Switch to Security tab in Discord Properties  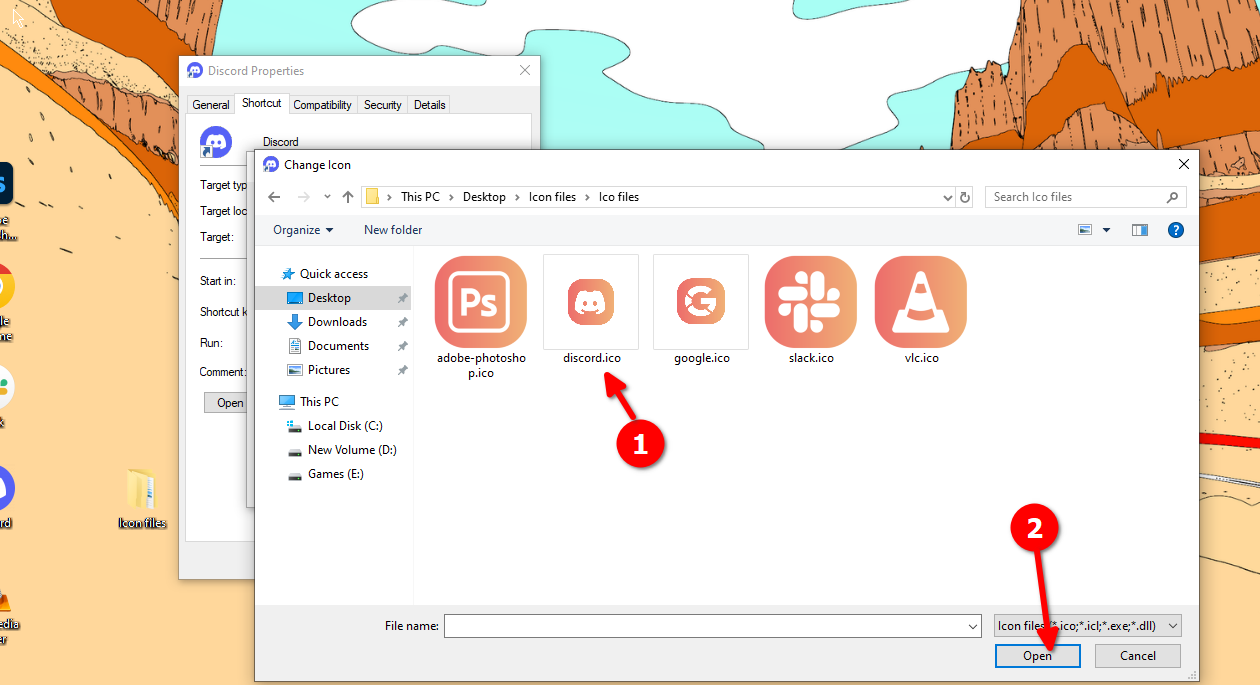tap(382, 105)
